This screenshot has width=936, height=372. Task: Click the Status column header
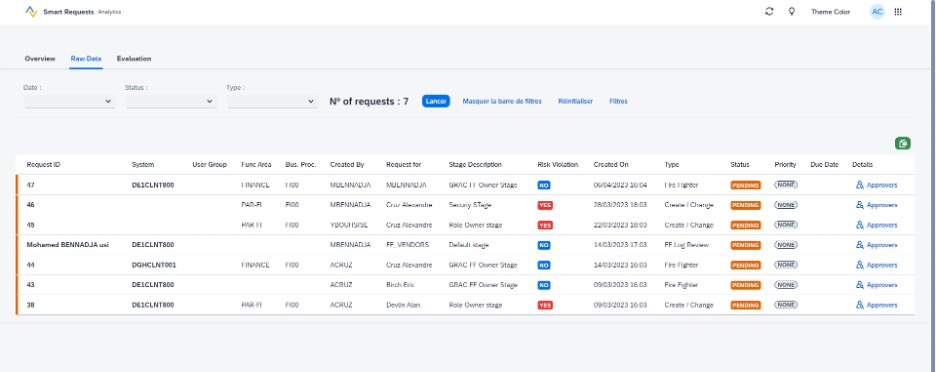[x=740, y=165]
